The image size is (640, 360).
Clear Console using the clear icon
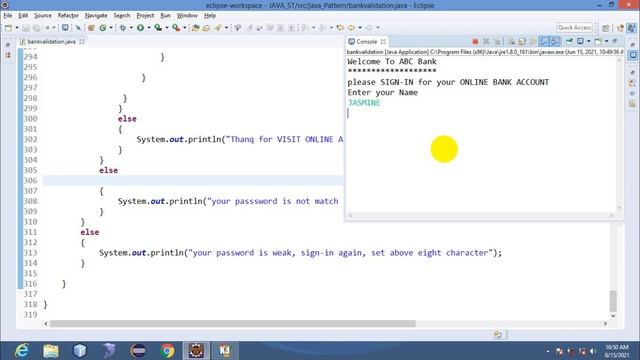coord(511,42)
